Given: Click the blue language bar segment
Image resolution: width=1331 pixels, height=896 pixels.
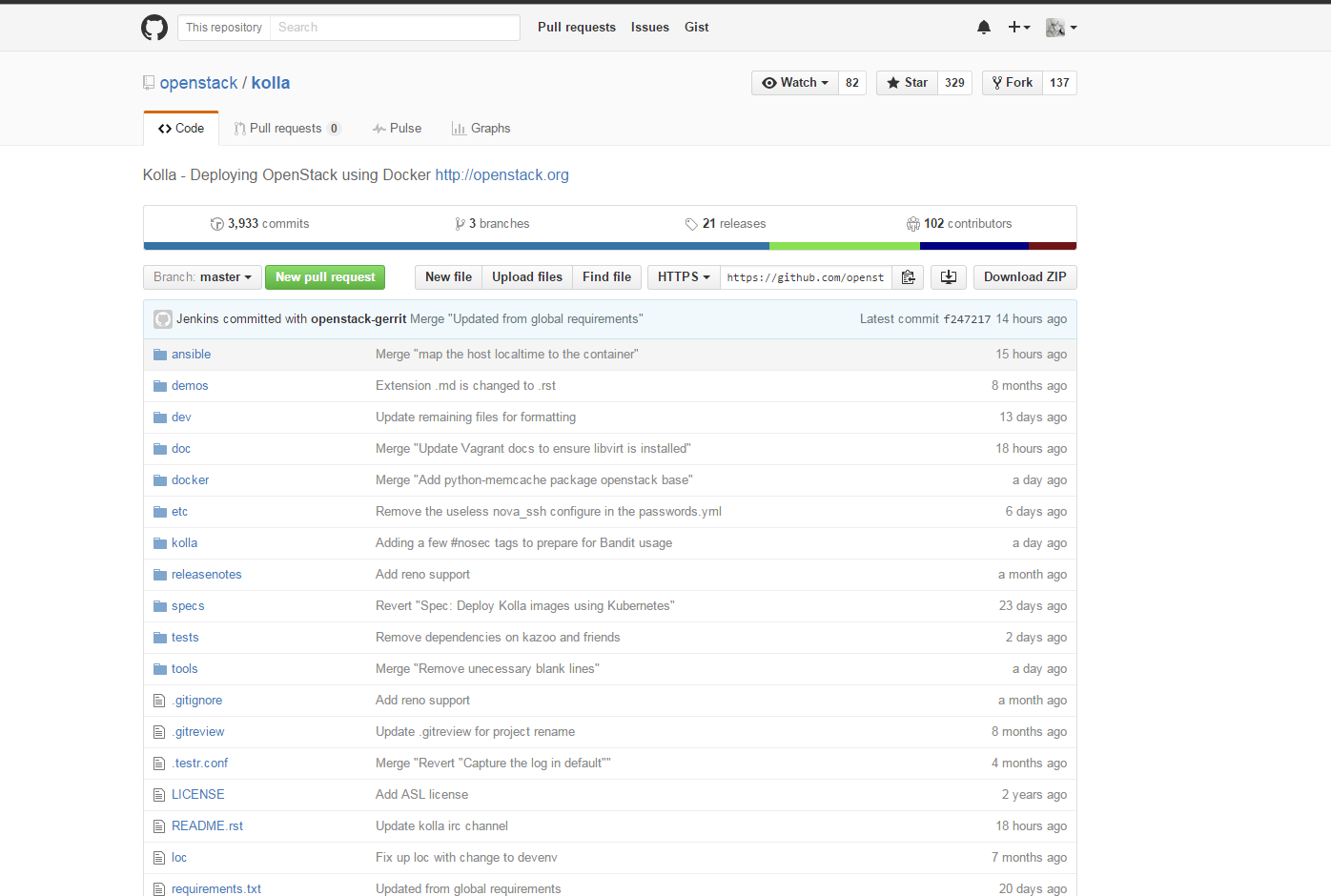Looking at the screenshot, I should click(x=457, y=246).
